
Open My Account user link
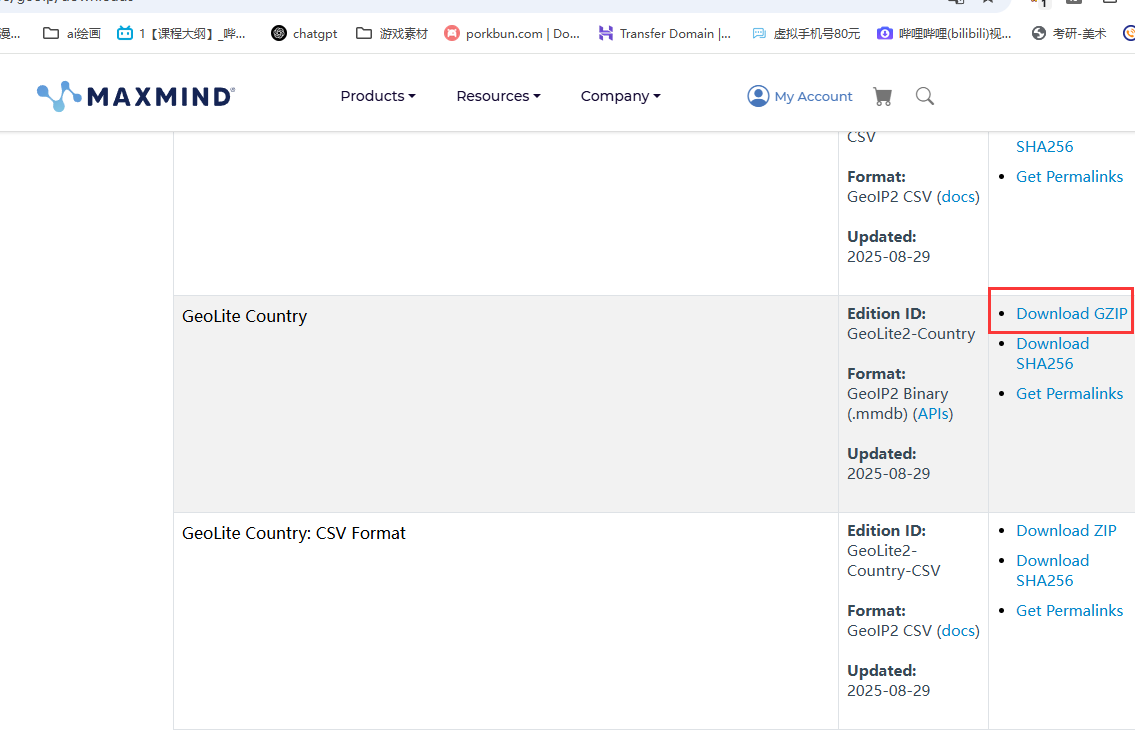(800, 96)
